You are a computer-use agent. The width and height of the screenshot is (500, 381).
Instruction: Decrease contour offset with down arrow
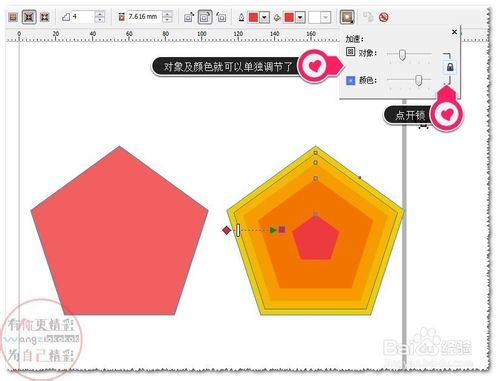(167, 20)
